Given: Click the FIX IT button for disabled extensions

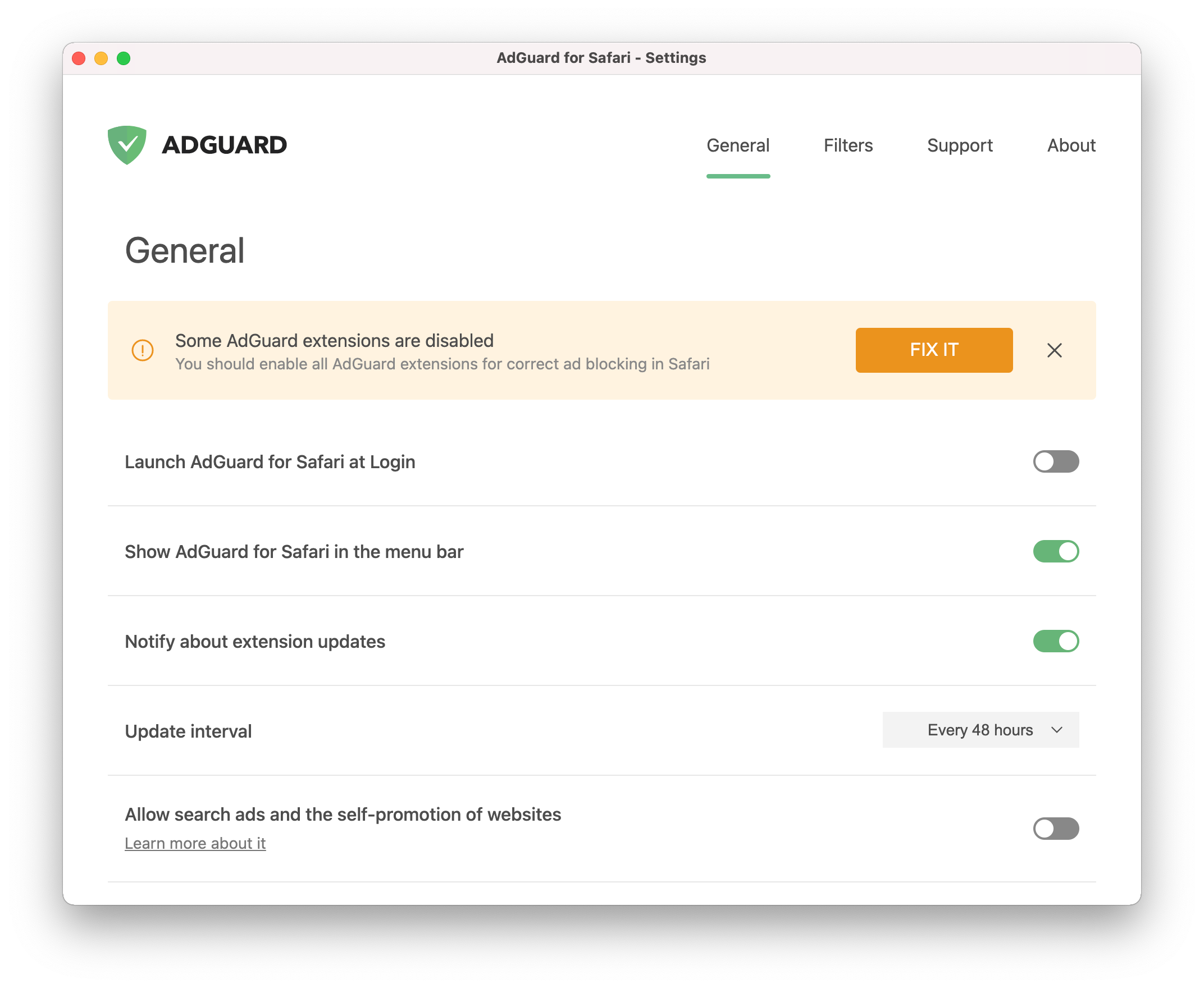Looking at the screenshot, I should click(934, 350).
